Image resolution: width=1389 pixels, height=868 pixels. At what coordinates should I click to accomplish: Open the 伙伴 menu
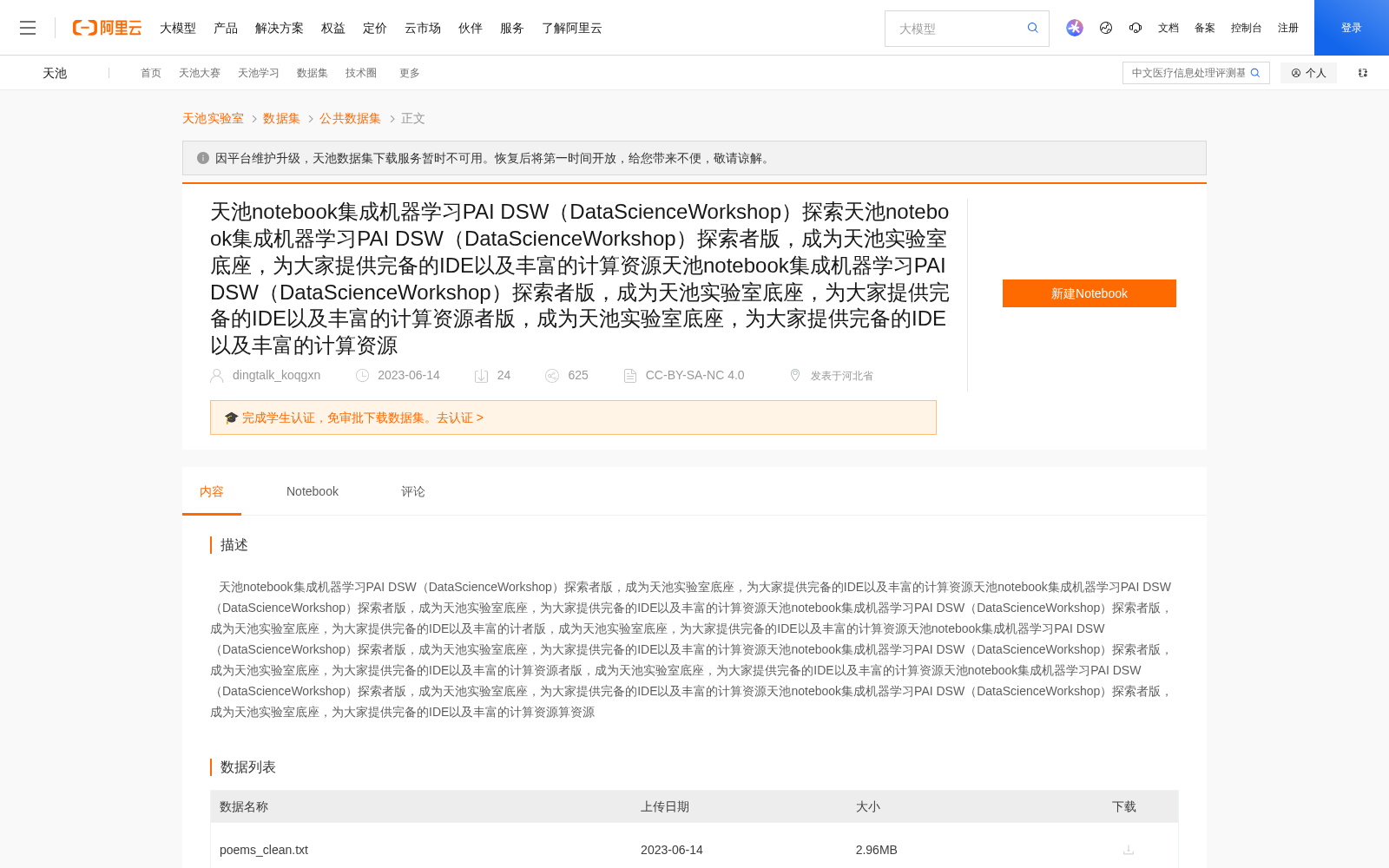click(x=471, y=28)
